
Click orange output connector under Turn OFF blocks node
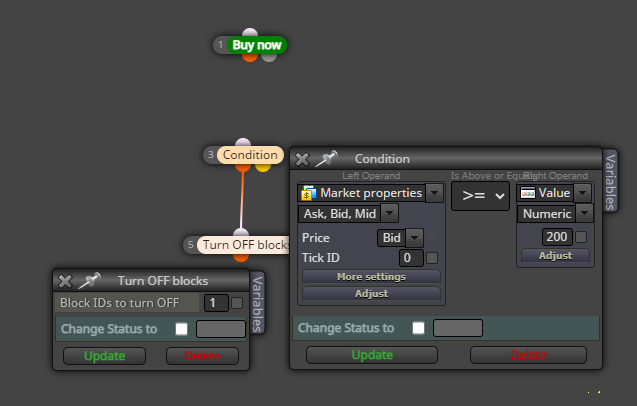coord(241,257)
